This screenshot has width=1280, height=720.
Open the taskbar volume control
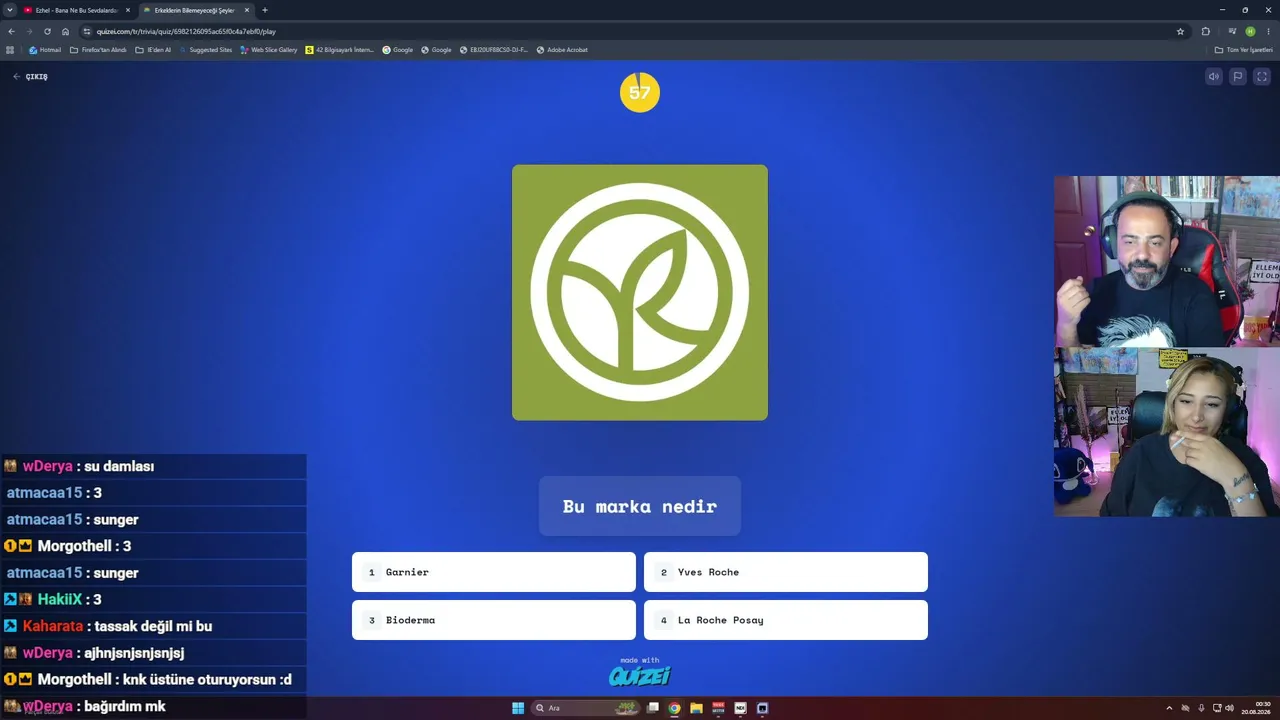pos(1229,708)
